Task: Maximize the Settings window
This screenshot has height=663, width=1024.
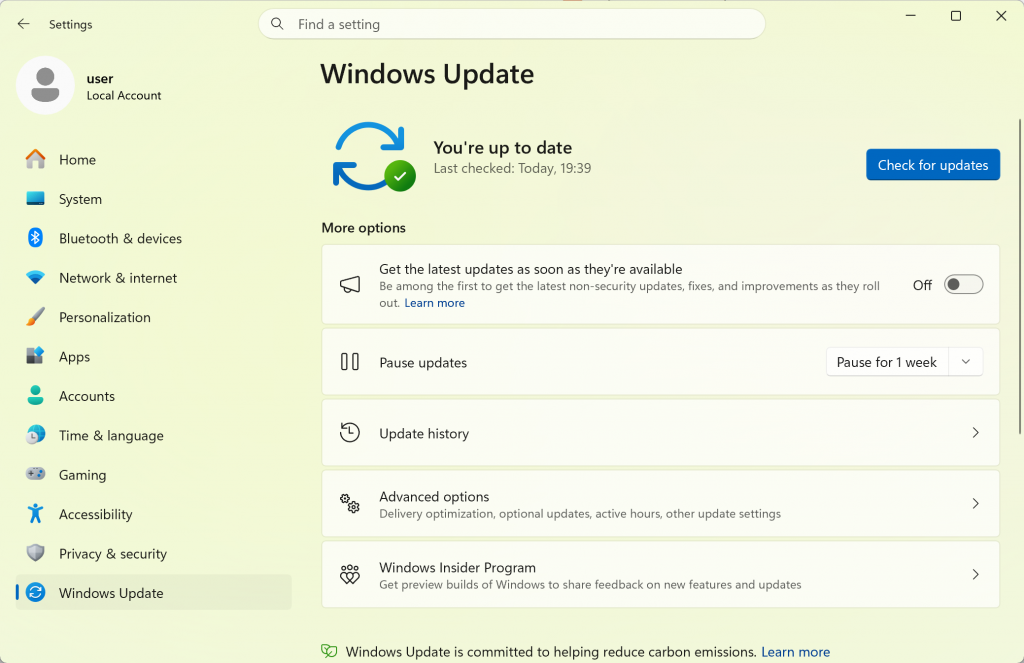Action: (955, 16)
